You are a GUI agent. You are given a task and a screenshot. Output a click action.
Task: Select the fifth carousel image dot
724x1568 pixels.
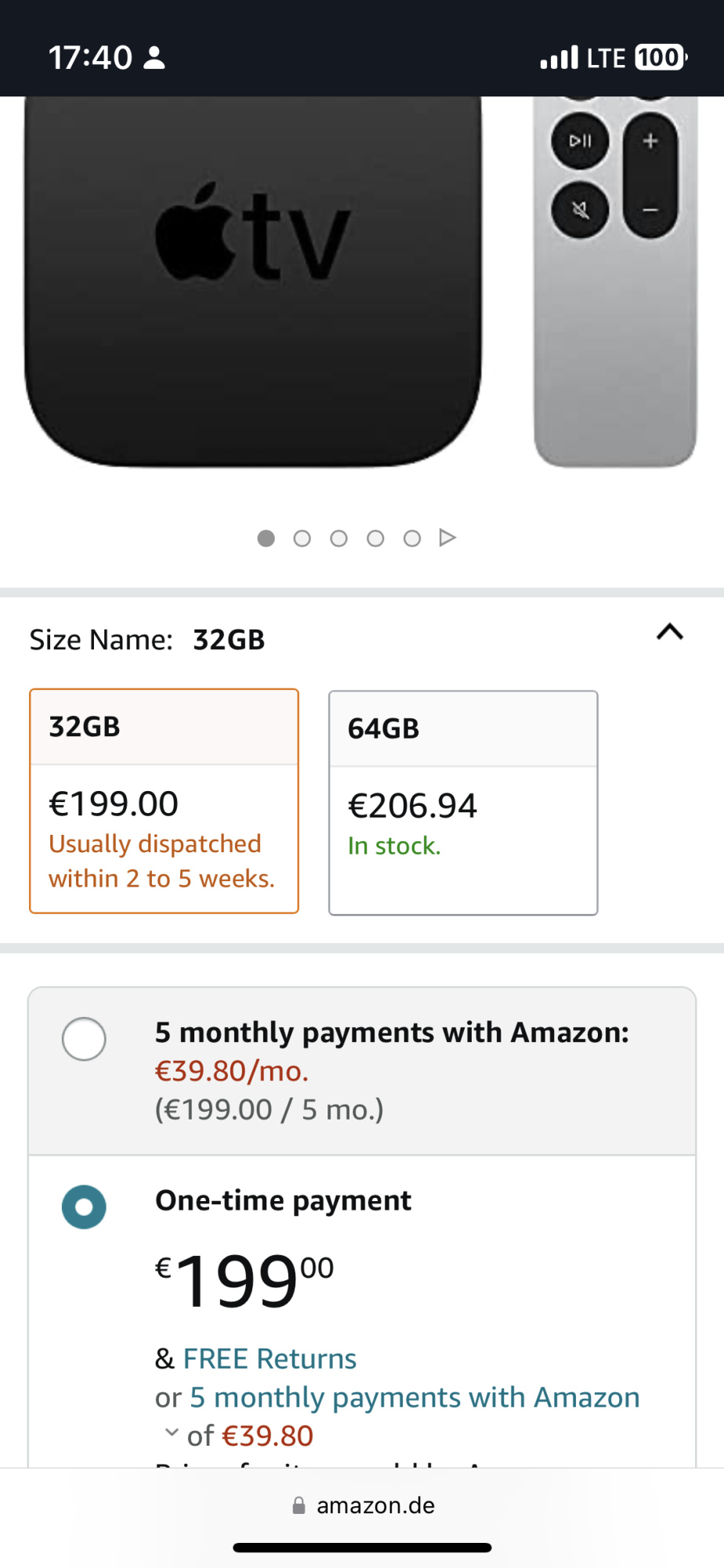point(412,539)
